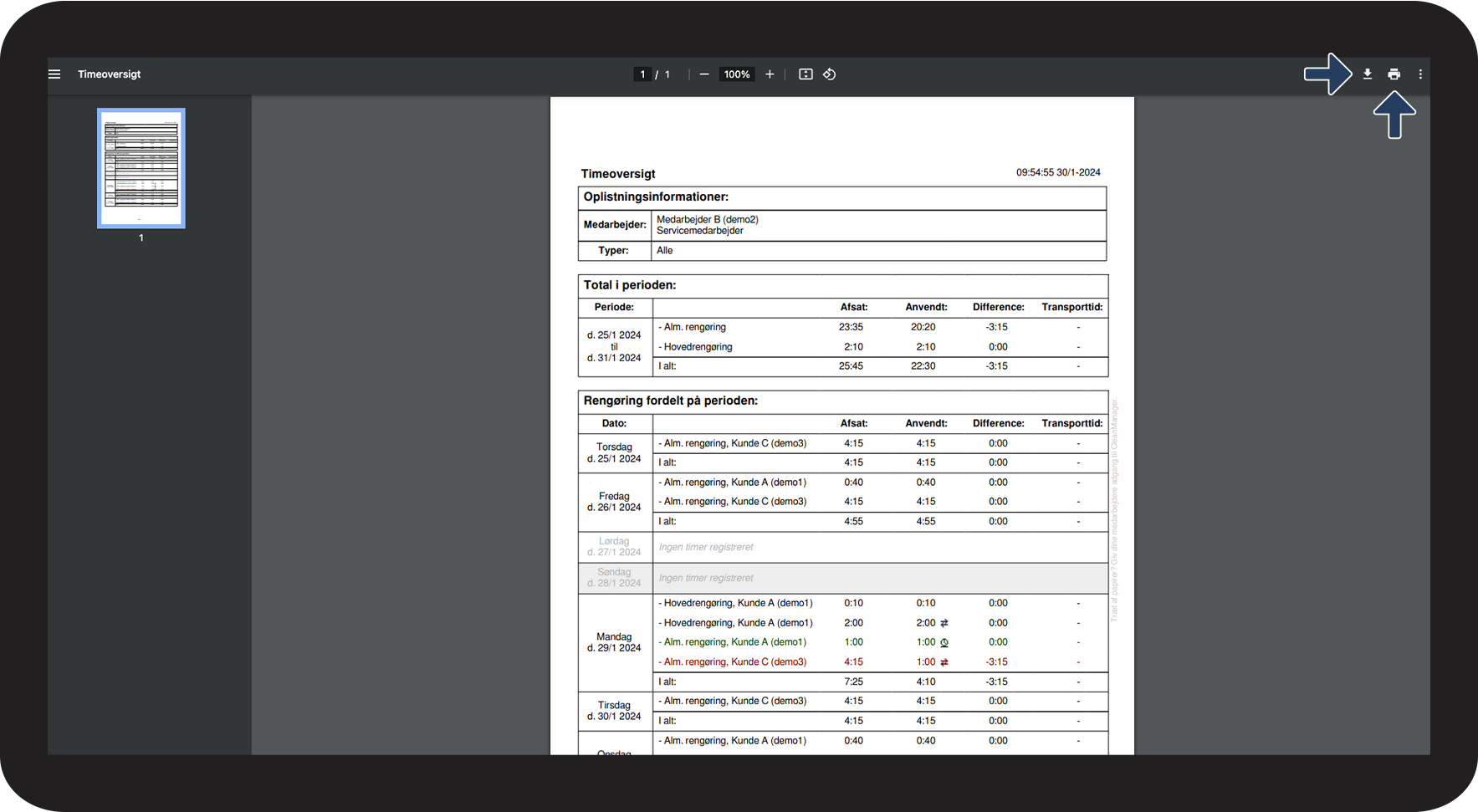Download the Timeoversigt PDF
Viewport: 1478px width, 812px height.
(1367, 74)
